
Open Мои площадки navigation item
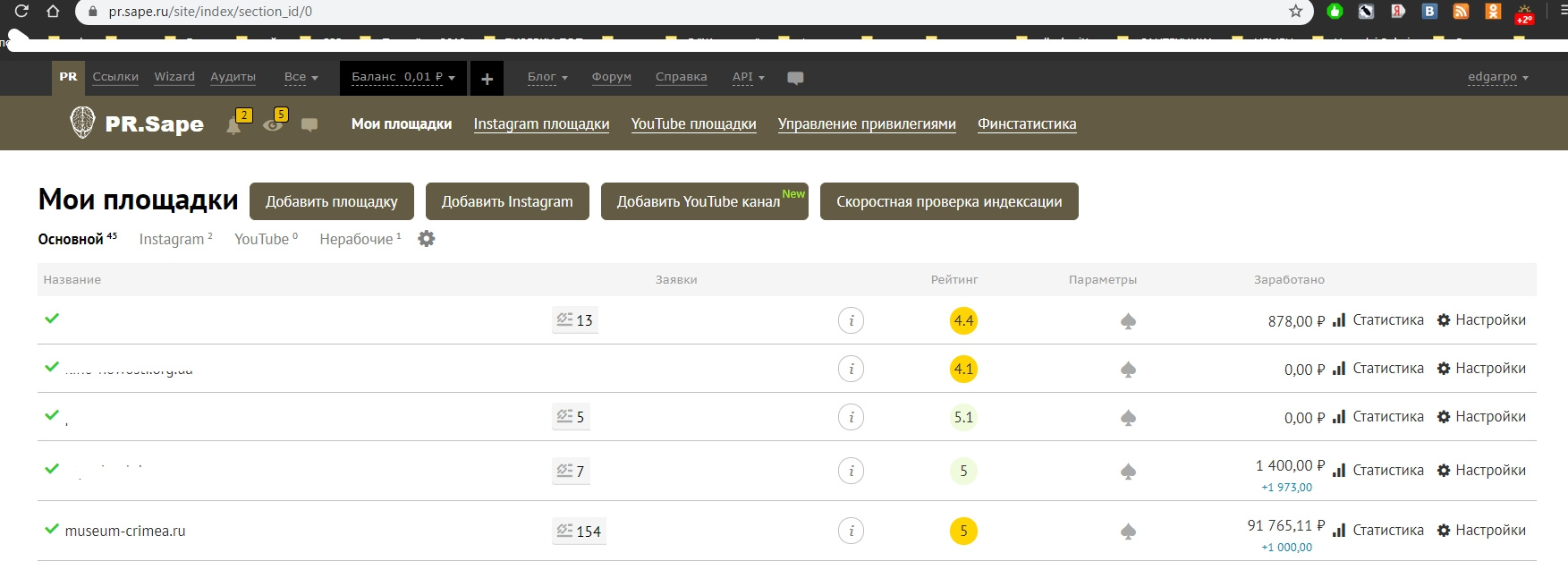coord(402,123)
